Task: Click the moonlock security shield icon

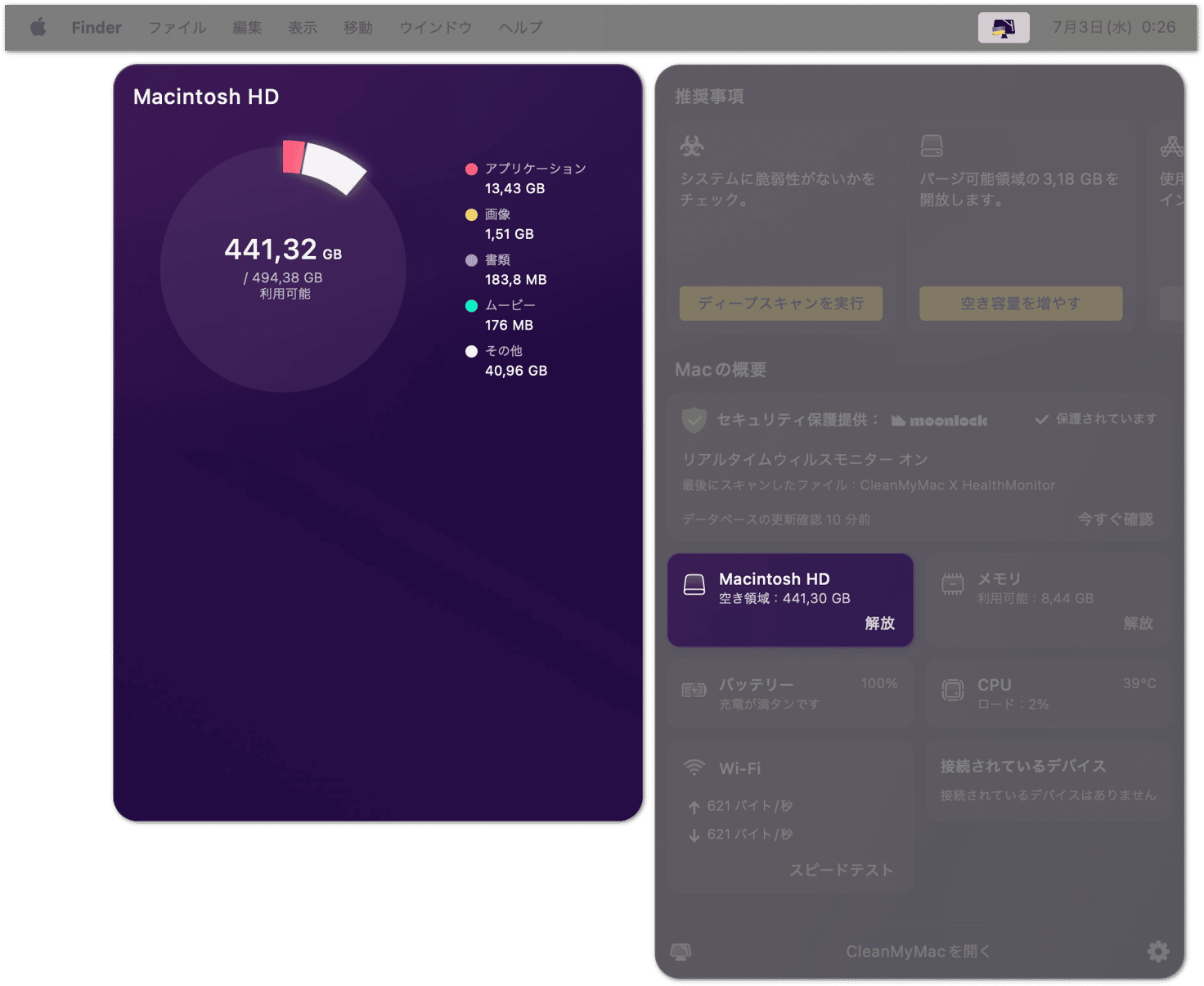Action: click(x=694, y=420)
